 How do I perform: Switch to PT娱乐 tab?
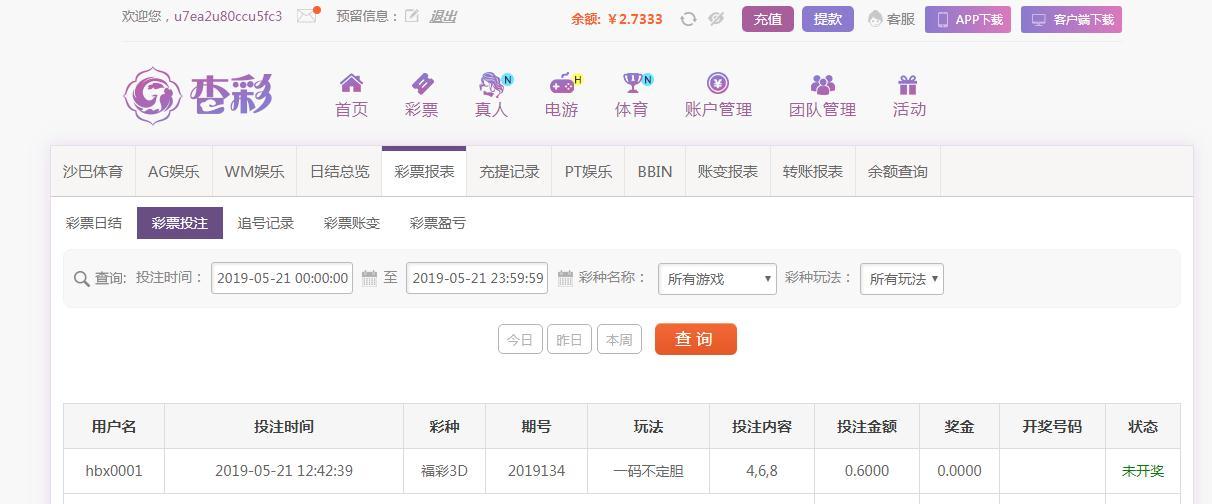(x=588, y=171)
